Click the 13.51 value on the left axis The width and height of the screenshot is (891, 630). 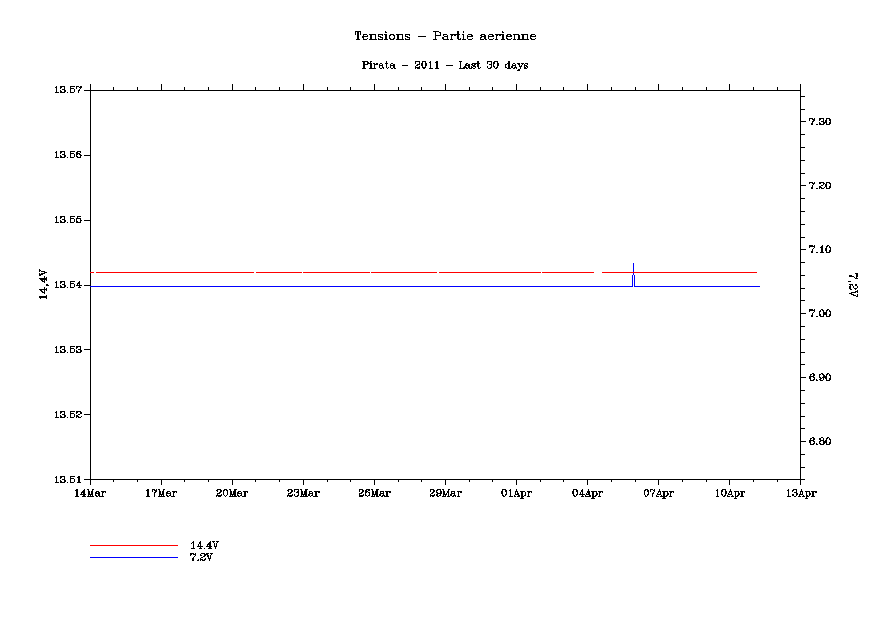pos(67,479)
